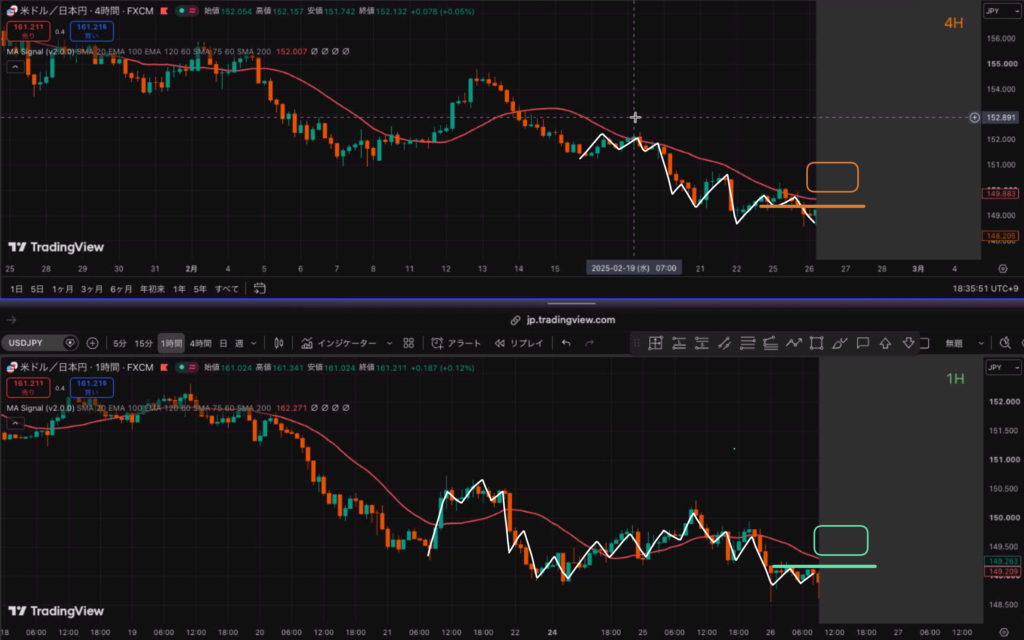1024x640 pixels.
Task: Open timezone setting 18:35:51 UTC+9
Action: coord(986,289)
